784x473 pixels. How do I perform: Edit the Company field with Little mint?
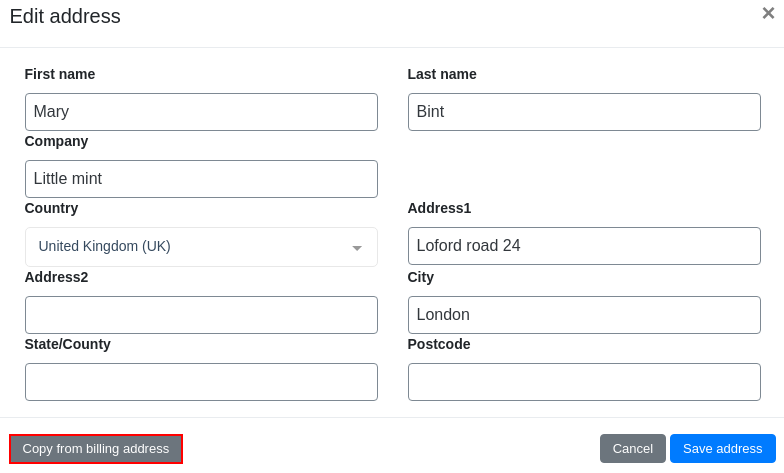[x=201, y=179]
